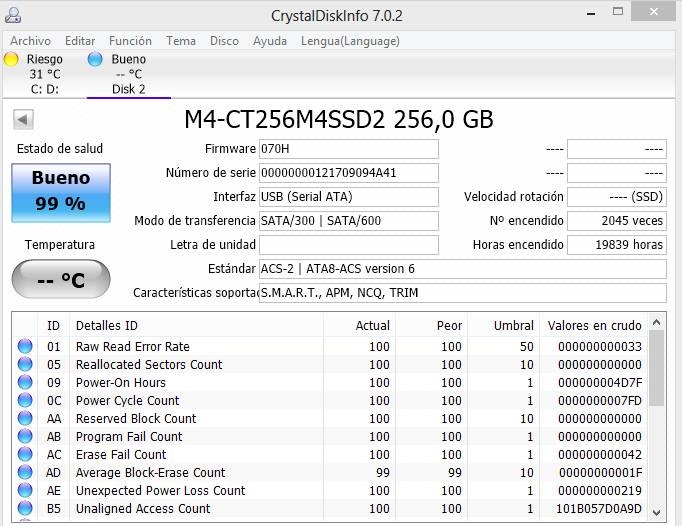
Task: Click raw value 000000004D7F
Action: pos(600,382)
